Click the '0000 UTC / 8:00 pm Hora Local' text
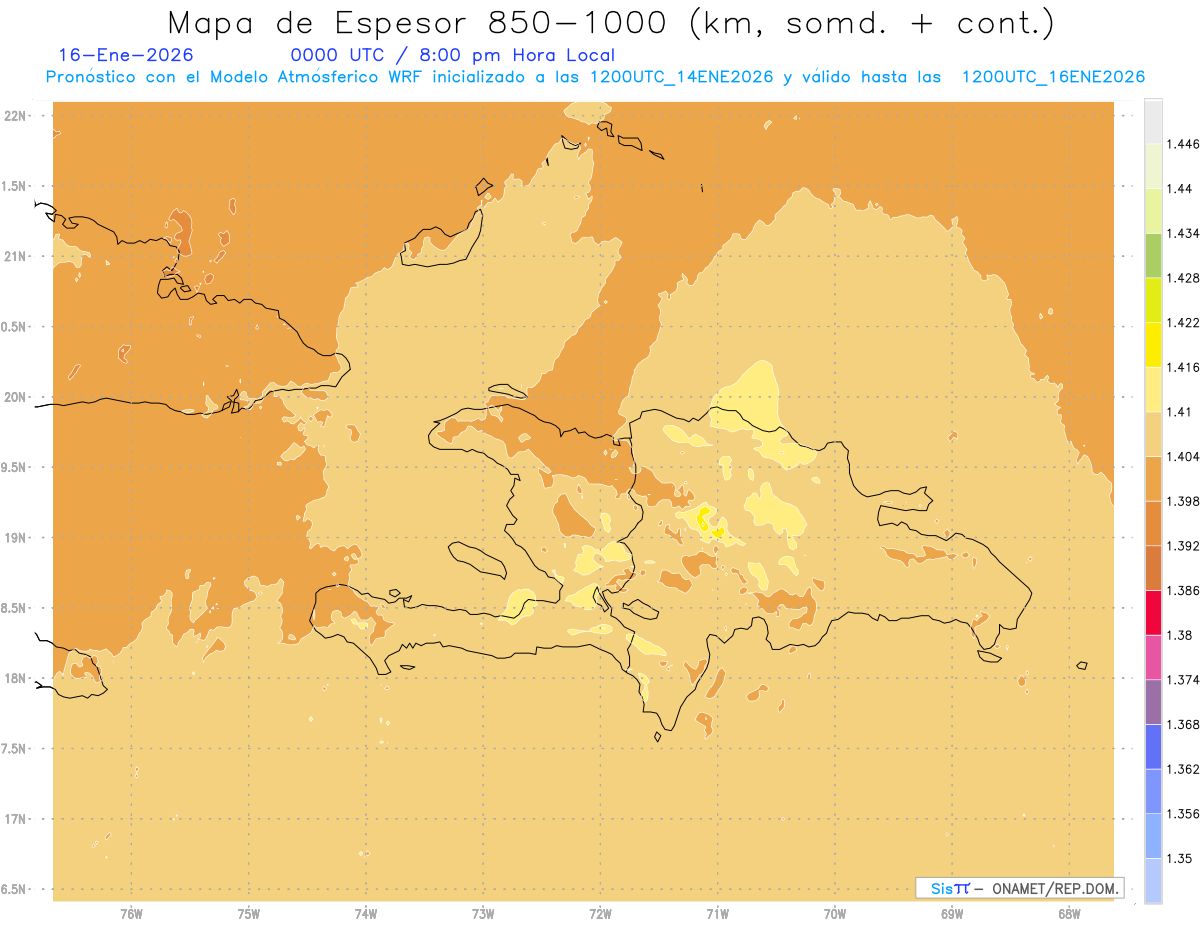Screen dimensions: 1200x927 pos(452,55)
